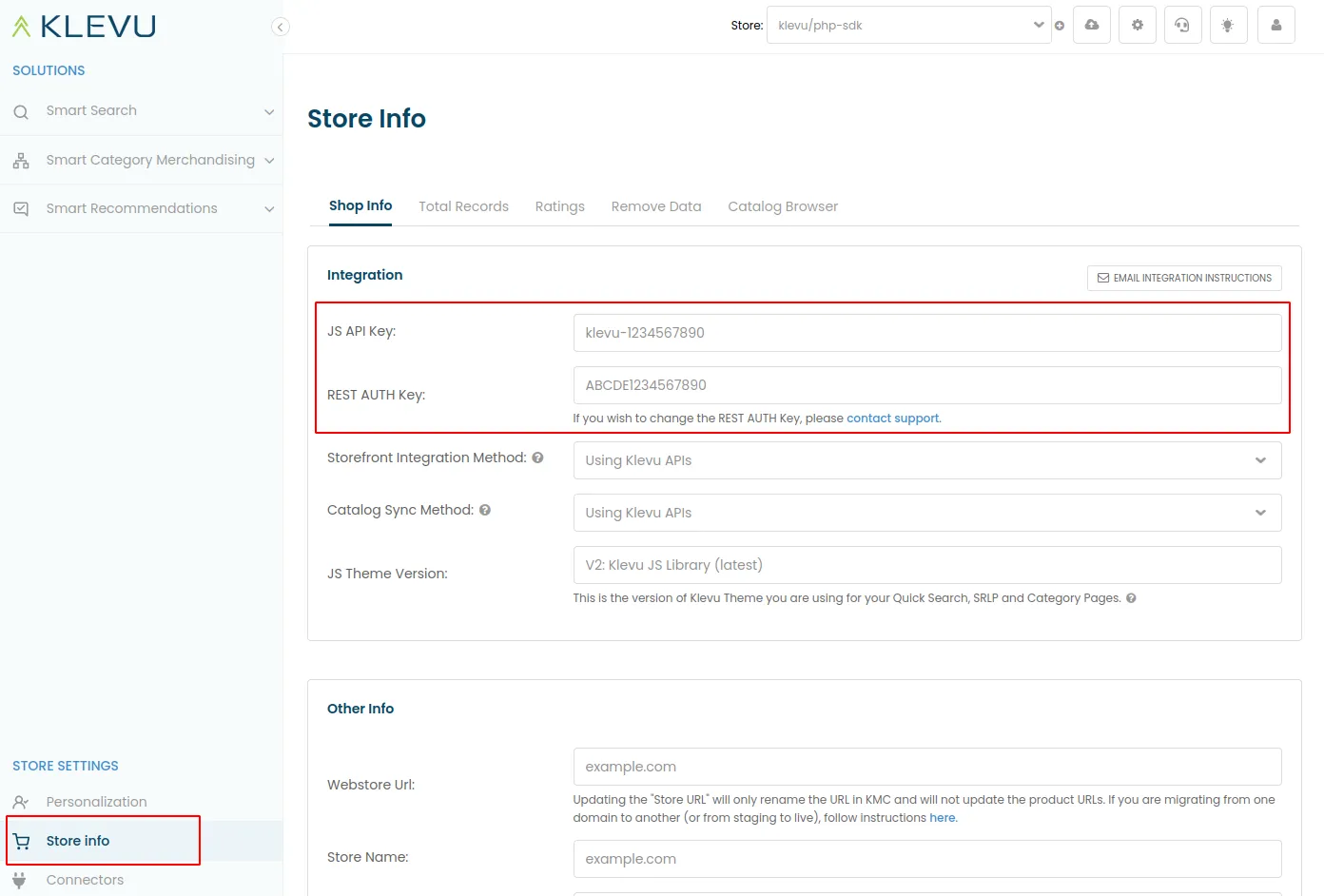Collapse the sidebar with the arrow button
This screenshot has width=1324, height=896.
coord(280,27)
